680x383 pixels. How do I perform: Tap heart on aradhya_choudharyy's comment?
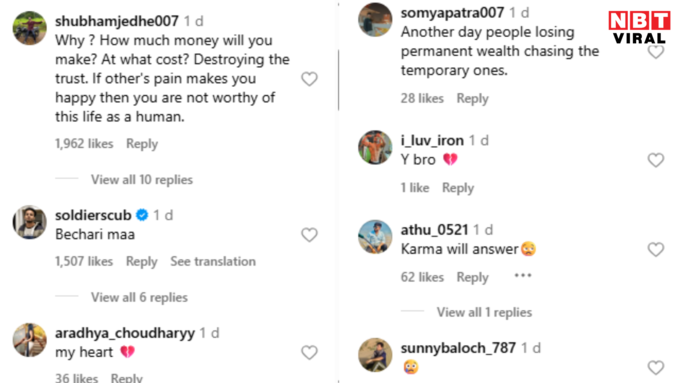pyautogui.click(x=309, y=353)
